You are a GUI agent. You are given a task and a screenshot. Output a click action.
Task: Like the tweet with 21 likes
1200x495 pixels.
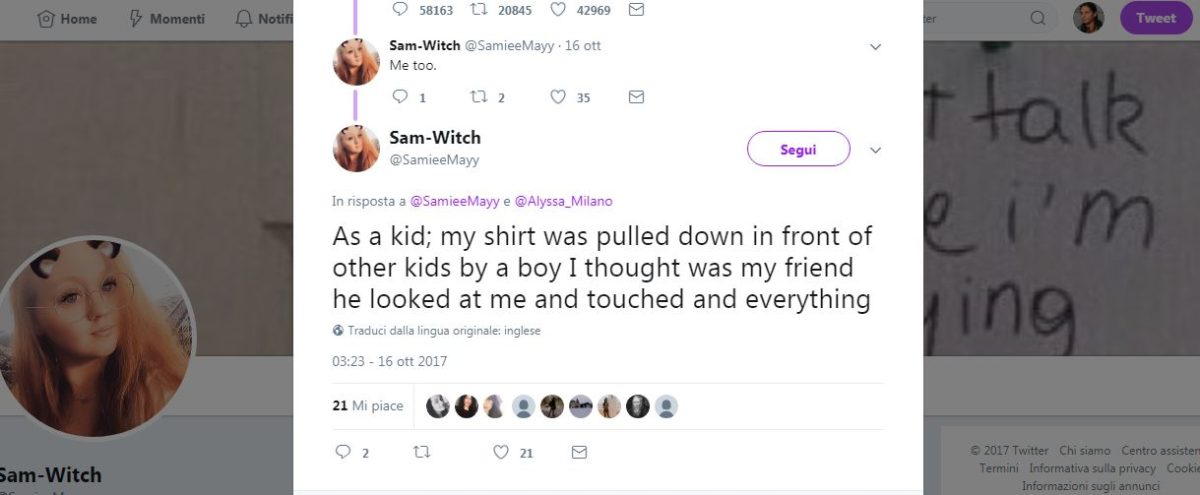501,452
